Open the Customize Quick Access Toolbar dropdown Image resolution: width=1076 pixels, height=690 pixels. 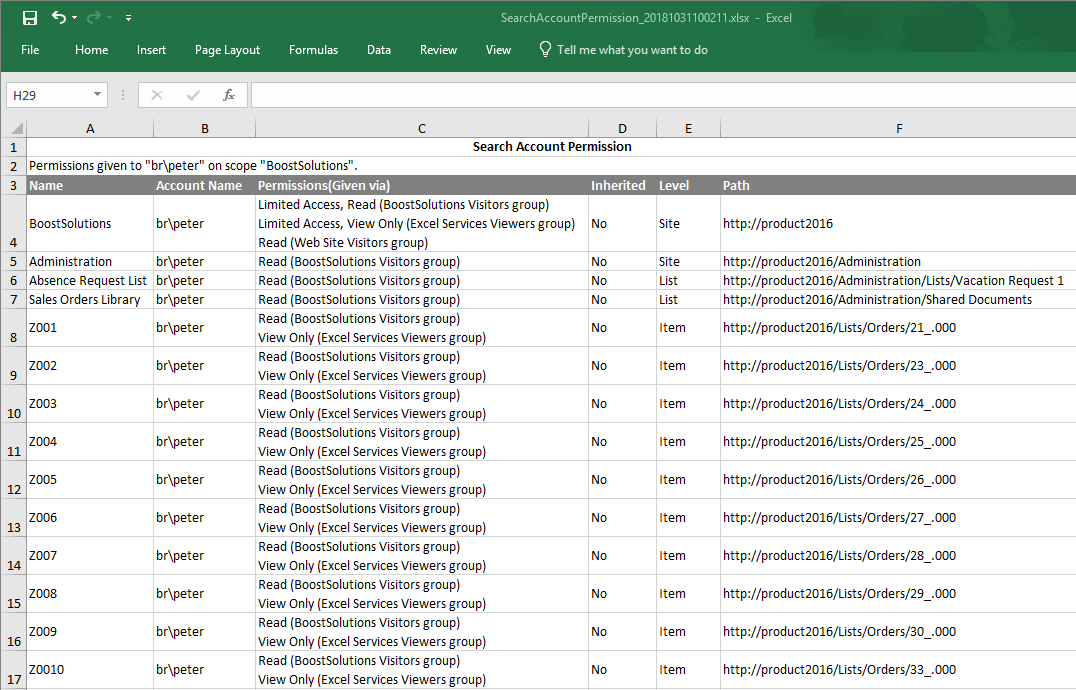[x=129, y=18]
